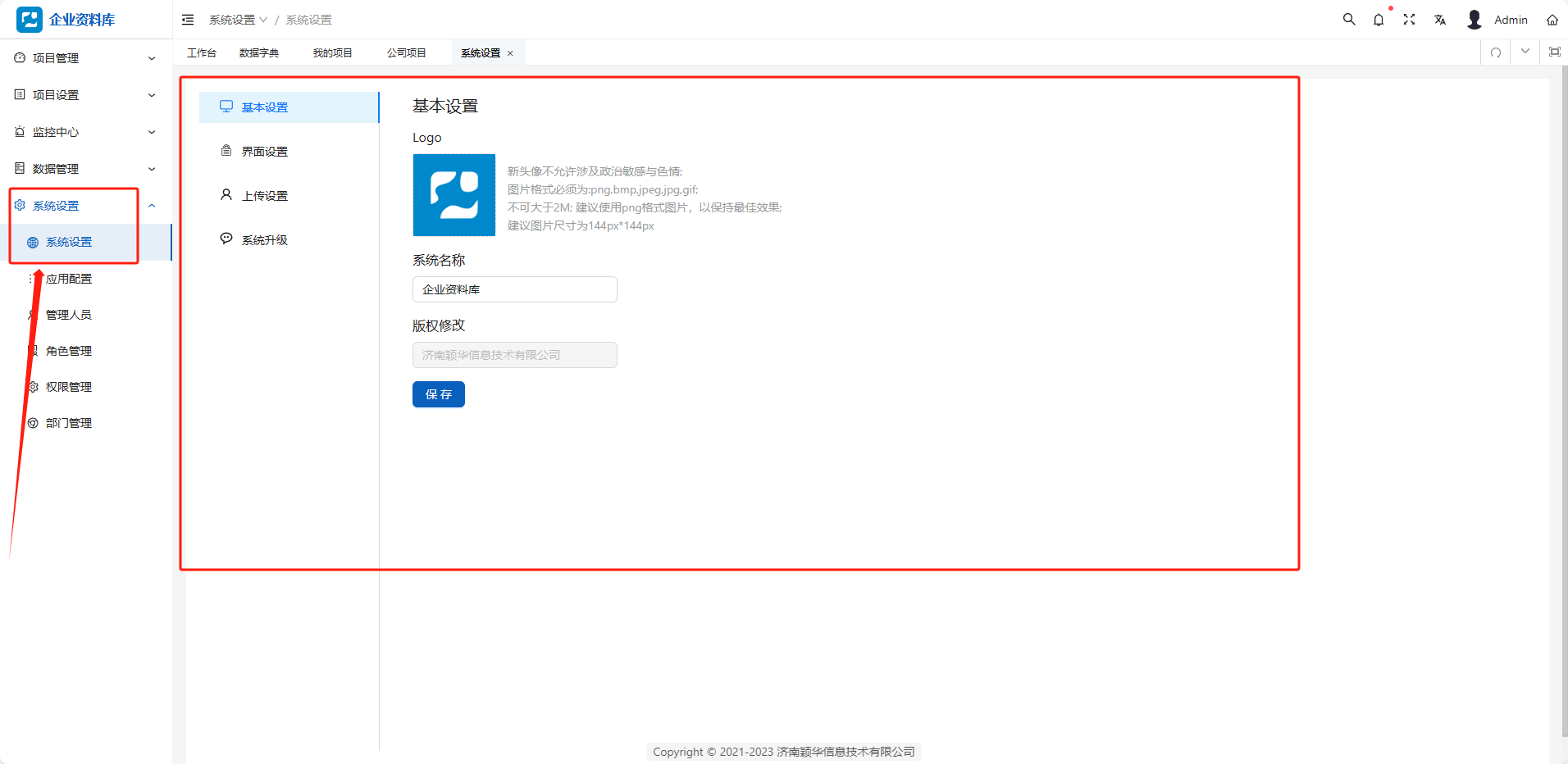This screenshot has height=764, width=1568.
Task: Refresh the current tab with reload icon
Action: tap(1496, 52)
